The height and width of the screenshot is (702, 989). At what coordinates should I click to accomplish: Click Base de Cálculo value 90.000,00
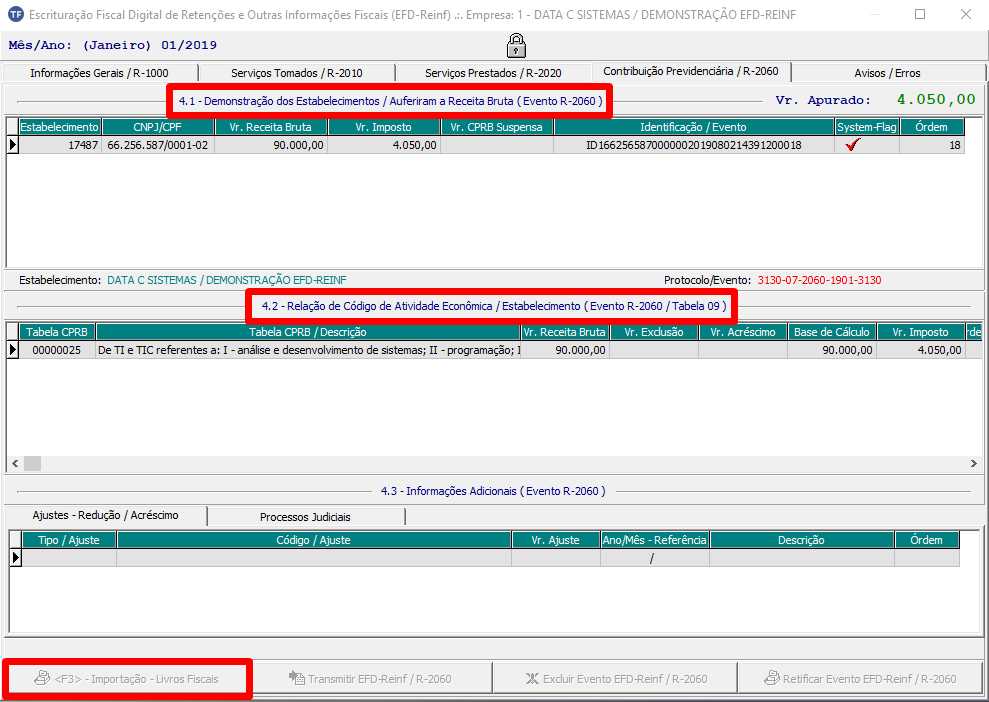coord(832,350)
